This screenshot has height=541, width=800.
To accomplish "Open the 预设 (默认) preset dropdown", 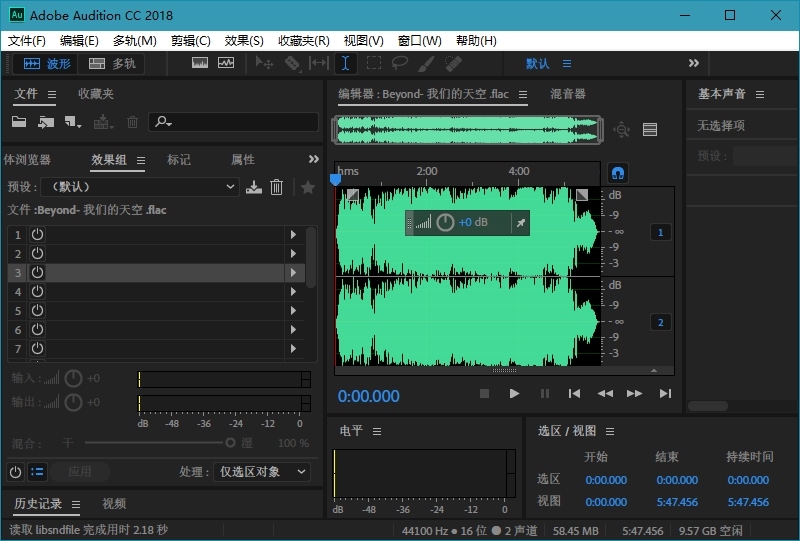I will tap(138, 187).
